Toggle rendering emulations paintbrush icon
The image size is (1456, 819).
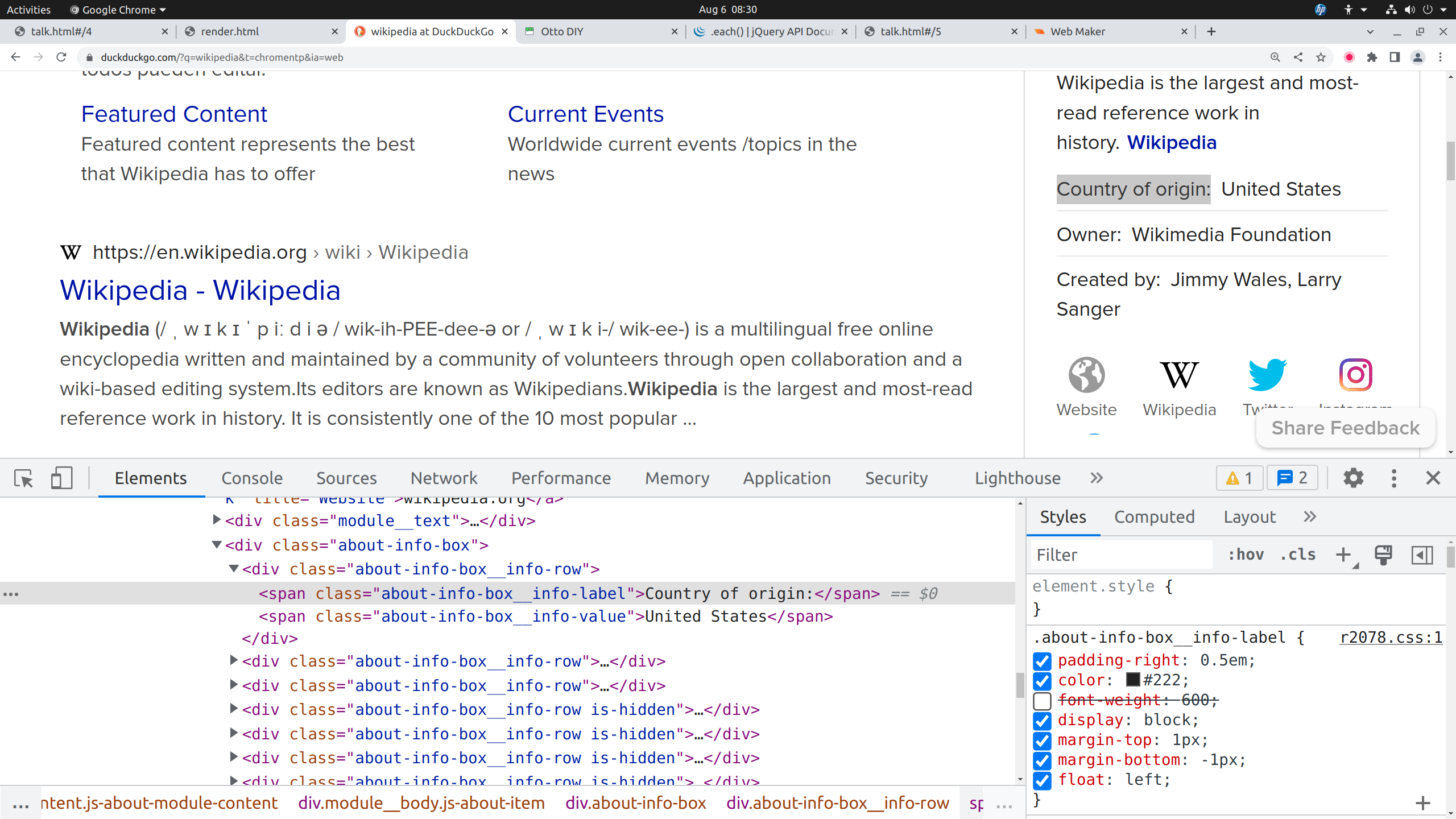click(1383, 555)
